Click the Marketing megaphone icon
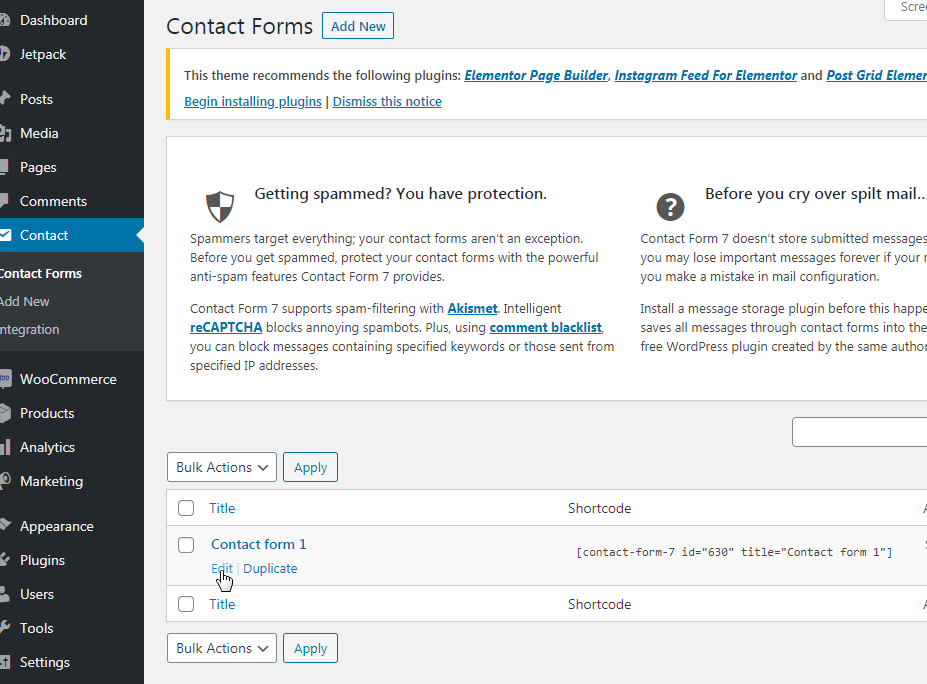The height and width of the screenshot is (684, 927). [x=5, y=481]
